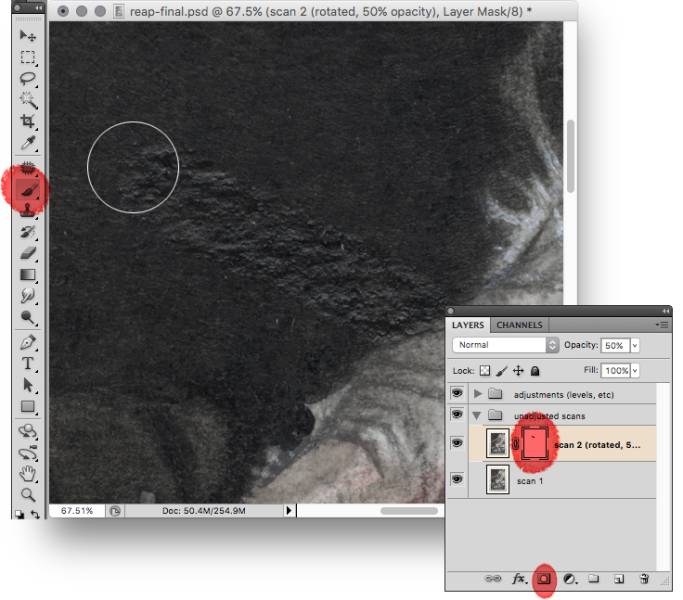Select the Lasso tool

[x=28, y=79]
